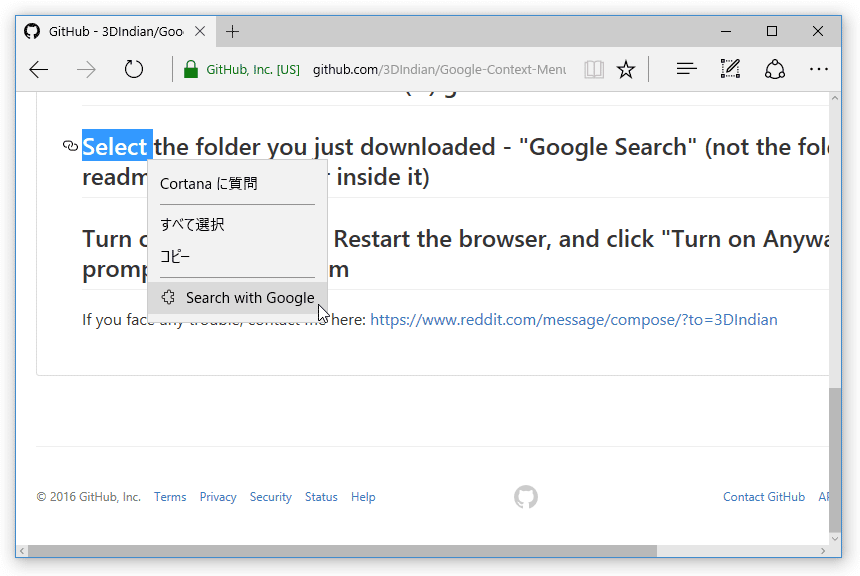This screenshot has height=576, width=860.
Task: Click the github.com address bar
Action: (439, 70)
